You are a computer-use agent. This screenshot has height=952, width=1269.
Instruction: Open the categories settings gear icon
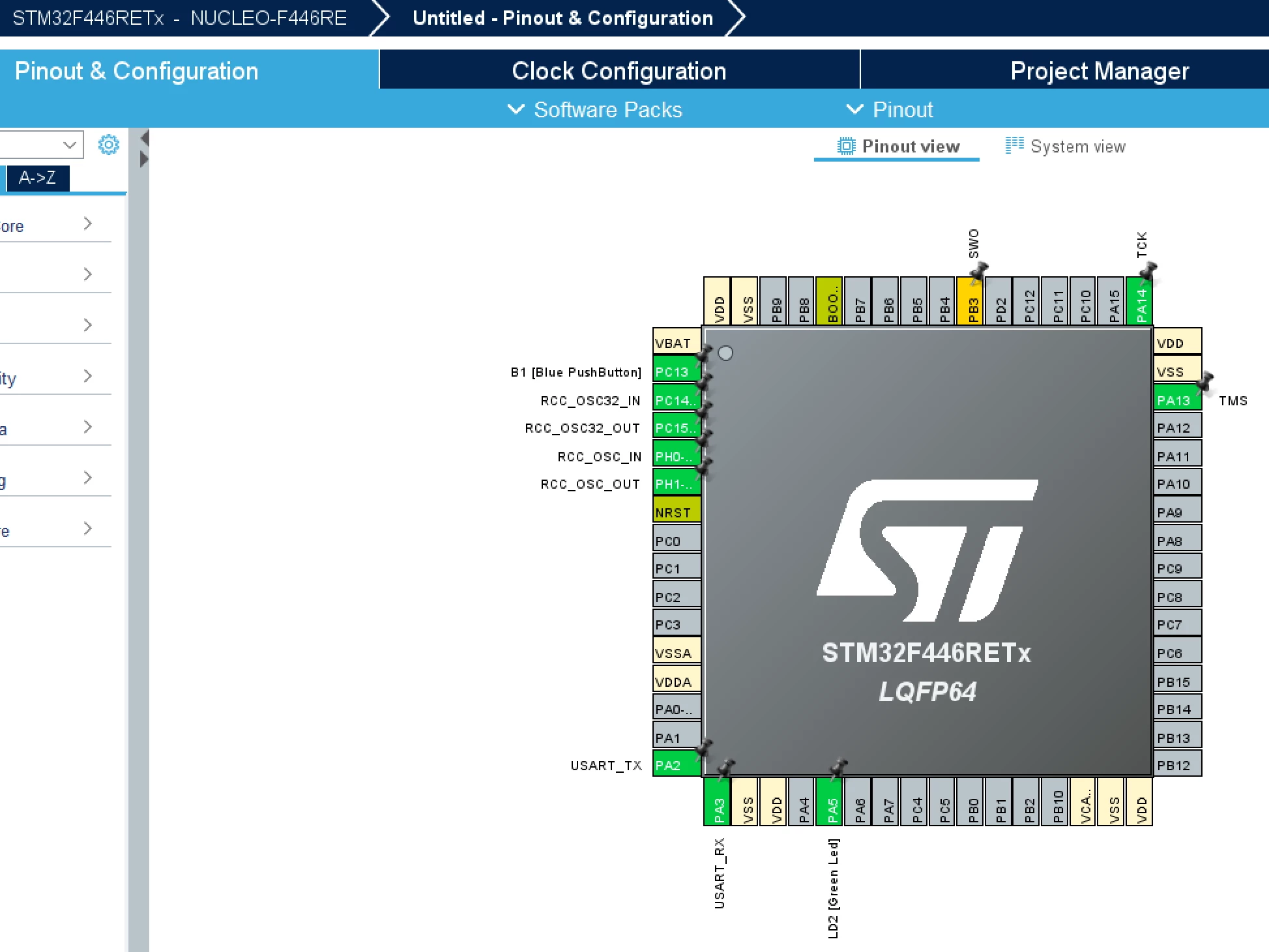point(109,145)
